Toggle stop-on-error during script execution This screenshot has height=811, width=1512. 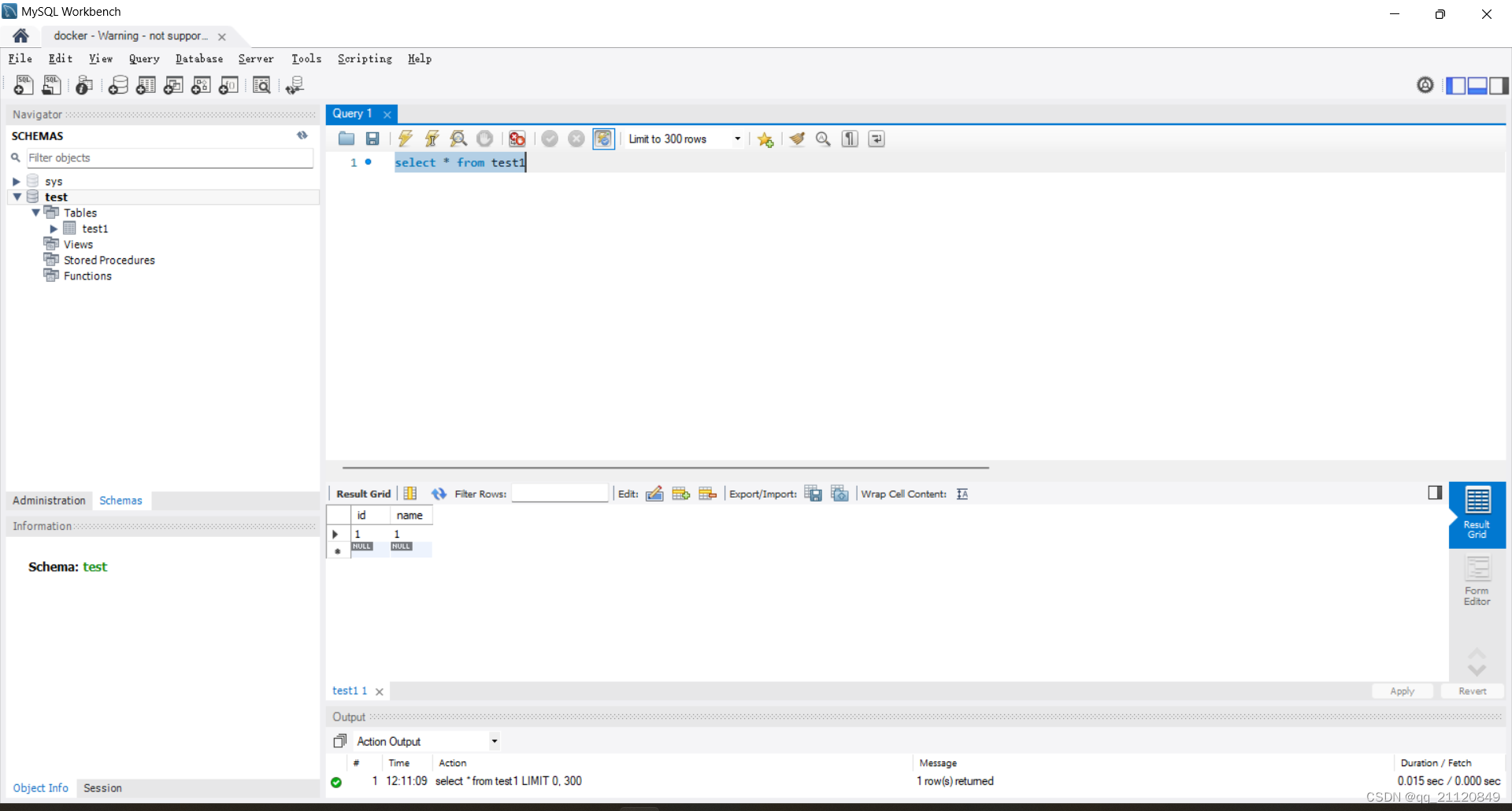pos(517,139)
